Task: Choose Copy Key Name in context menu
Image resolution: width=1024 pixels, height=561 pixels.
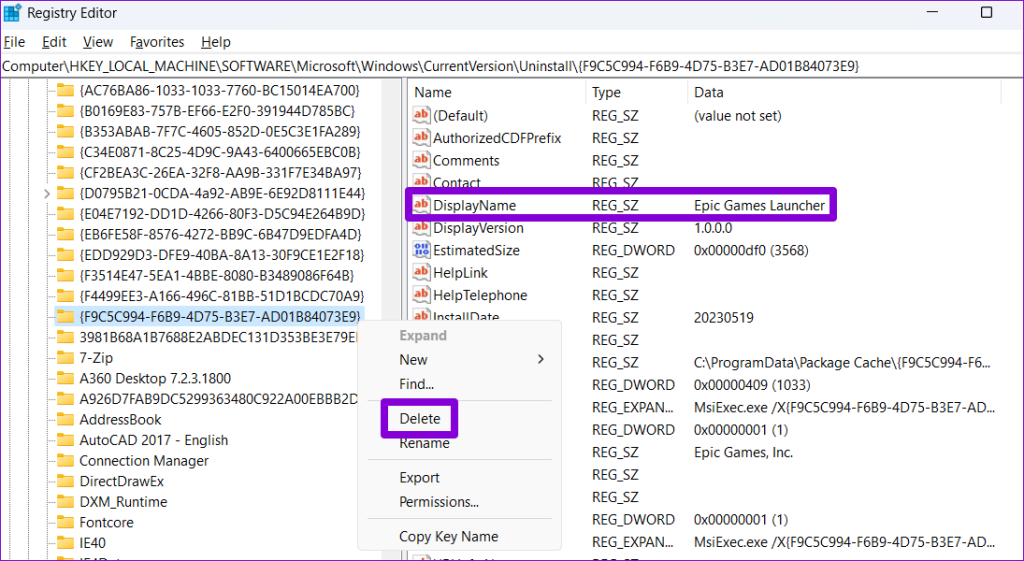Action: (x=449, y=536)
